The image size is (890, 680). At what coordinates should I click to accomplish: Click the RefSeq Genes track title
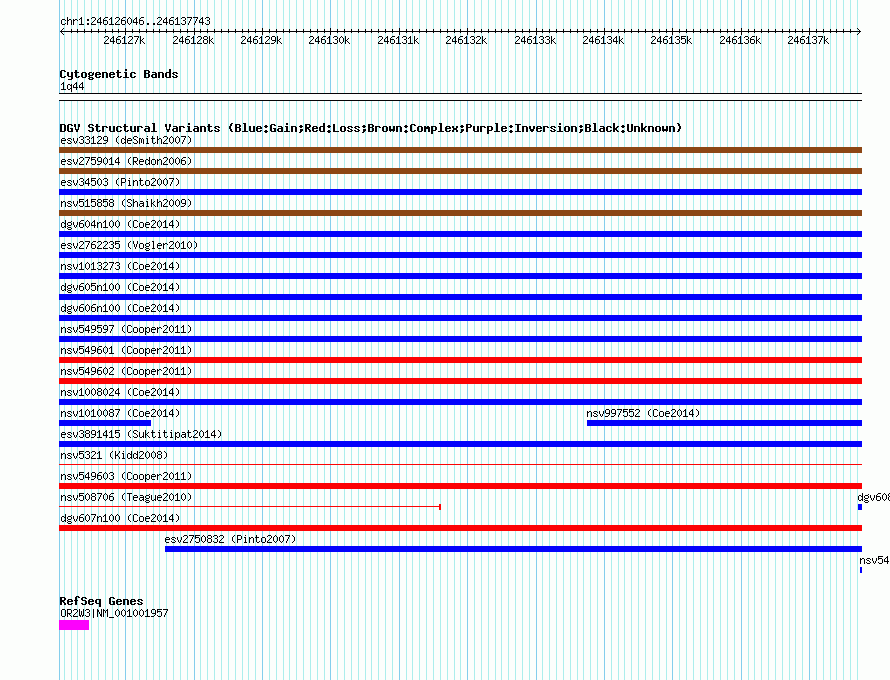click(x=101, y=601)
